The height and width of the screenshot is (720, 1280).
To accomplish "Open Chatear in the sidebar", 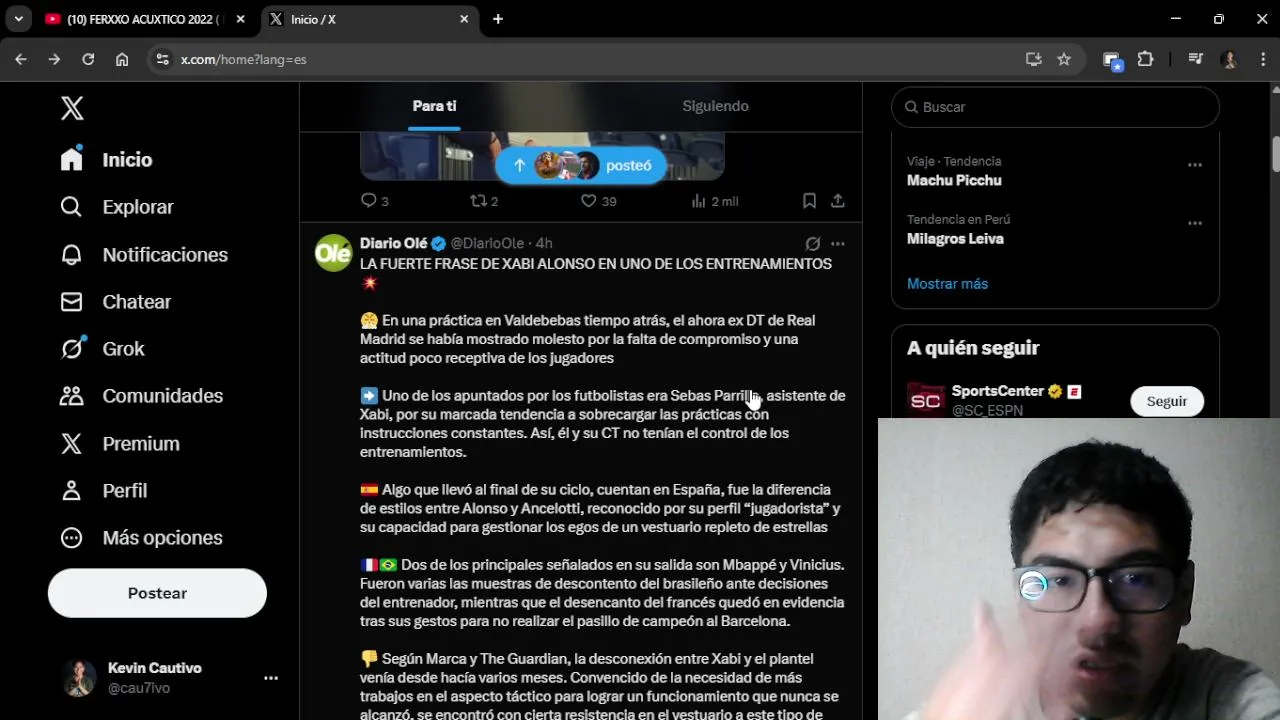I will coord(115,302).
